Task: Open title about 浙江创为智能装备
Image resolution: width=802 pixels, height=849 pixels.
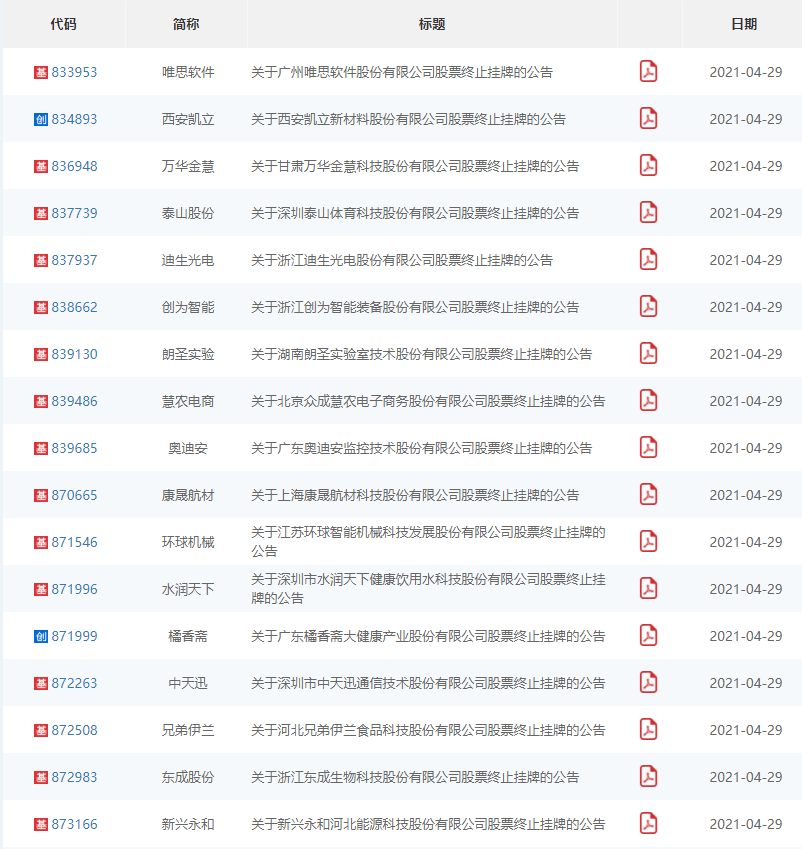Action: click(x=415, y=307)
